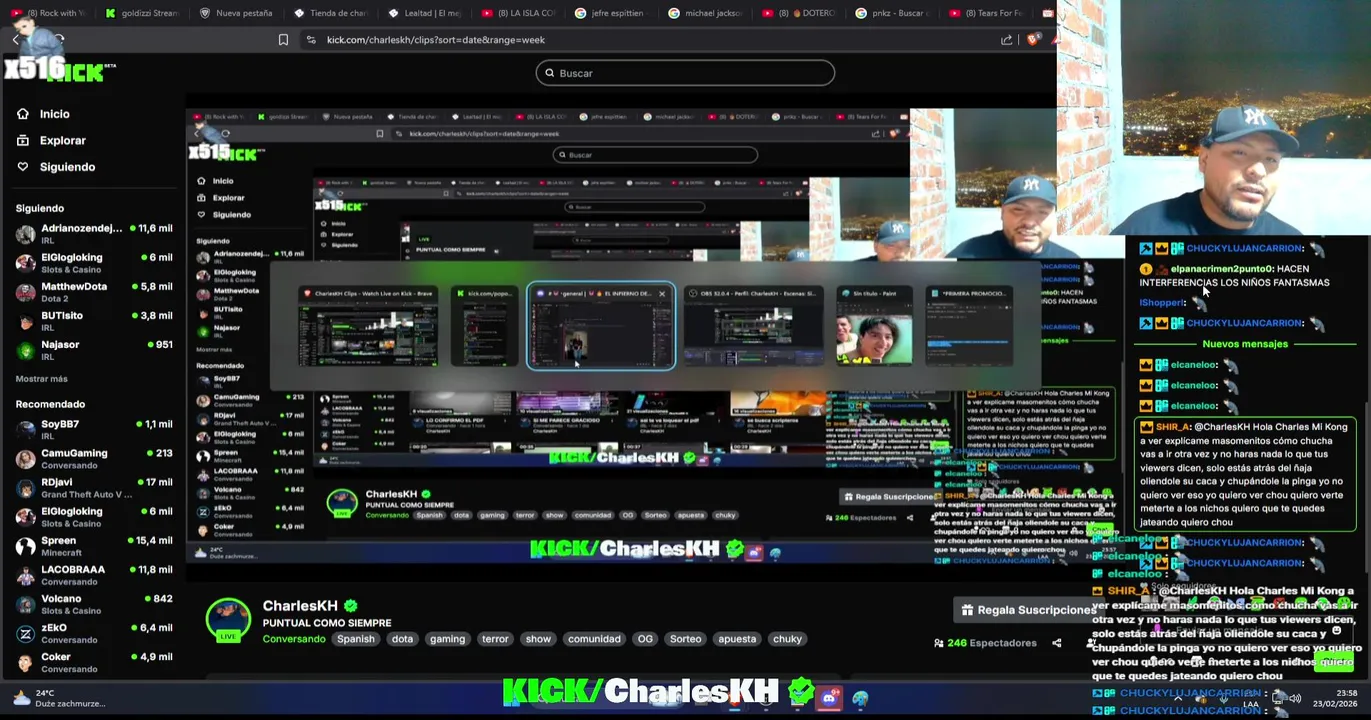Switch to 'Nueva pestaña' browser tab
The image size is (1371, 720).
(x=236, y=13)
